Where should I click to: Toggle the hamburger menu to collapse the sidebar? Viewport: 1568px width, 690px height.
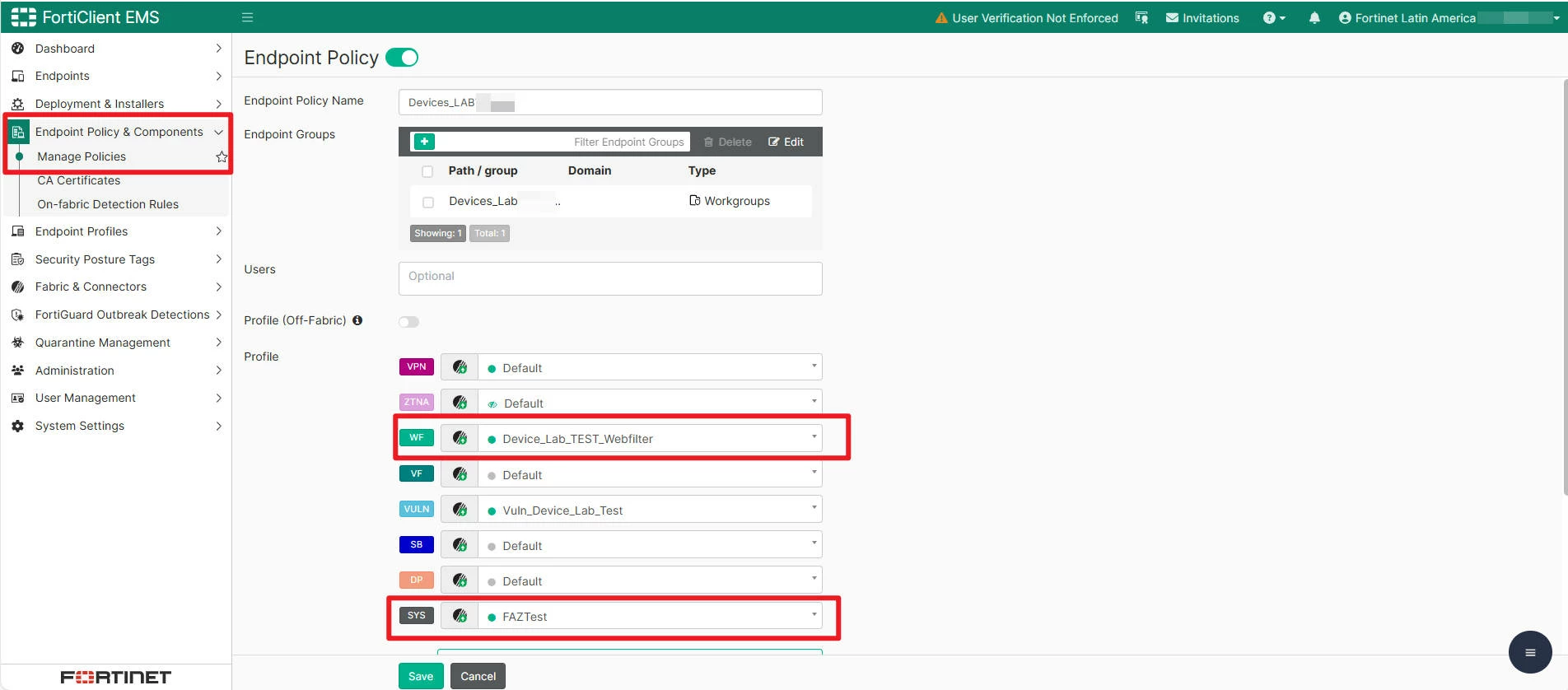[247, 17]
